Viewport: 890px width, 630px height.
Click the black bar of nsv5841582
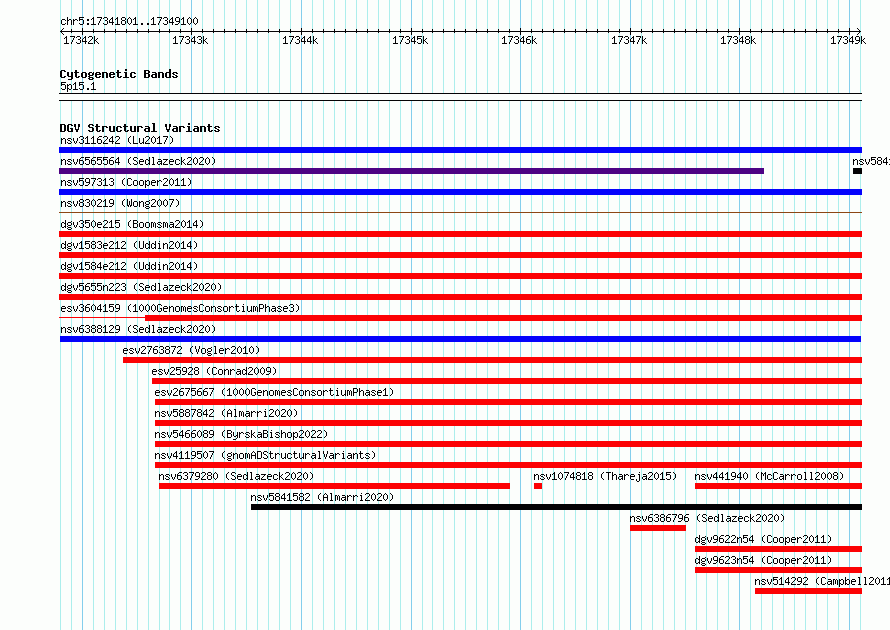[x=556, y=507]
